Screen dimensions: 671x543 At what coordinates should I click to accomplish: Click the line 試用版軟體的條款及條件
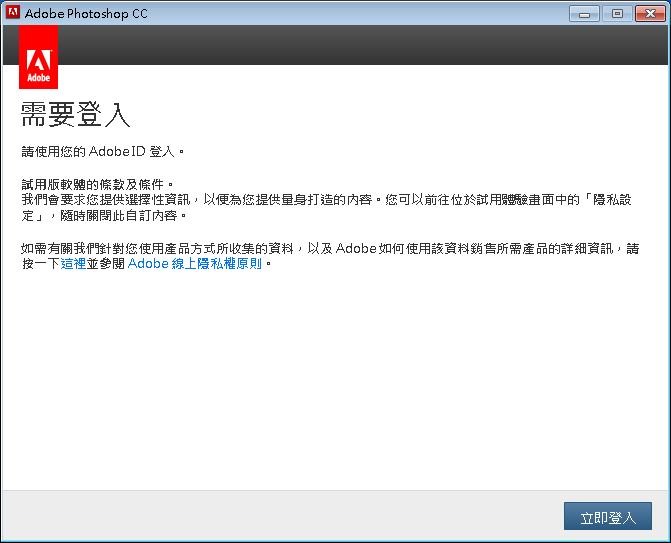click(98, 184)
